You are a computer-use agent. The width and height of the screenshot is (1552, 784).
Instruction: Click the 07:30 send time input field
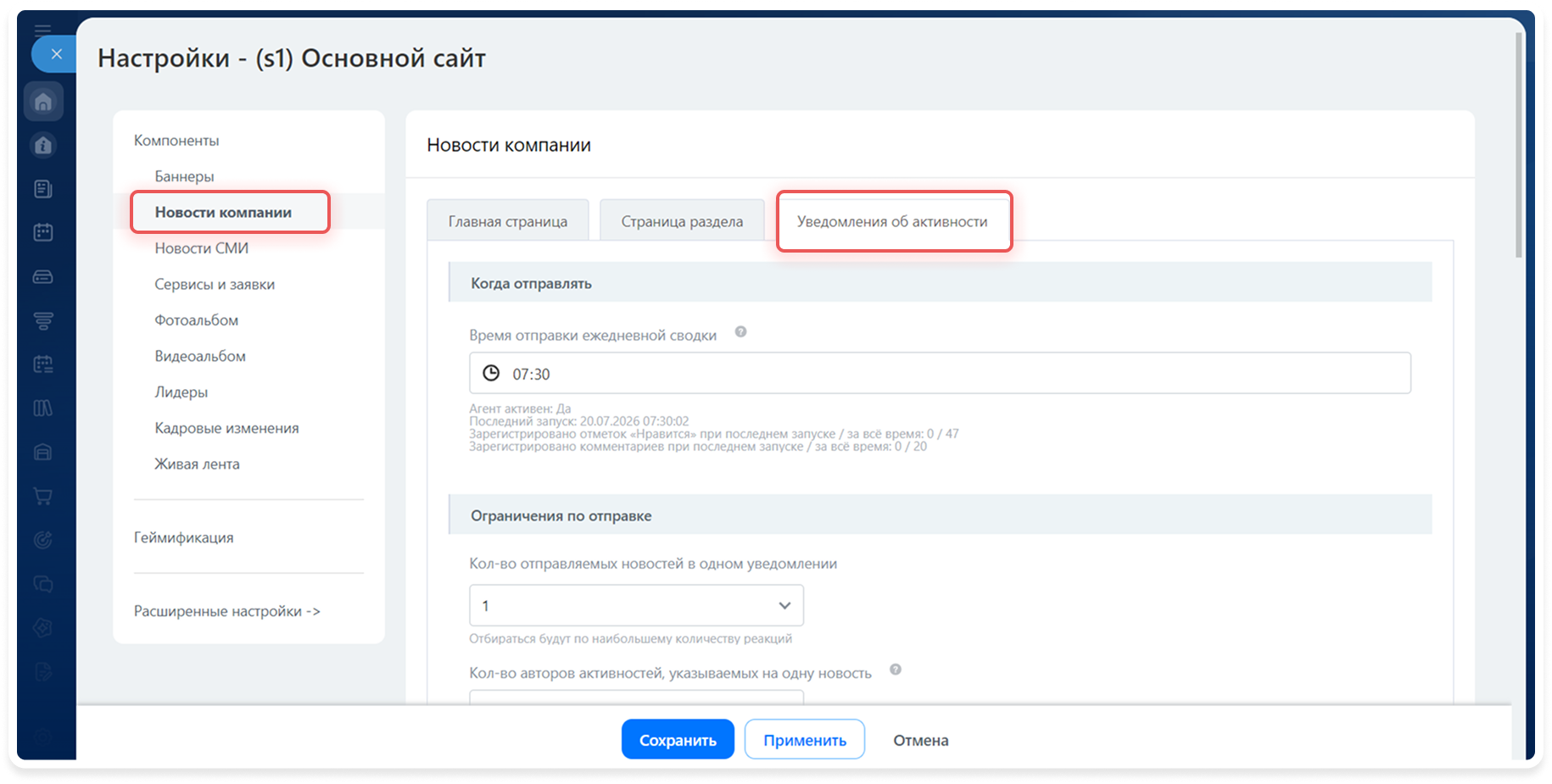[940, 373]
